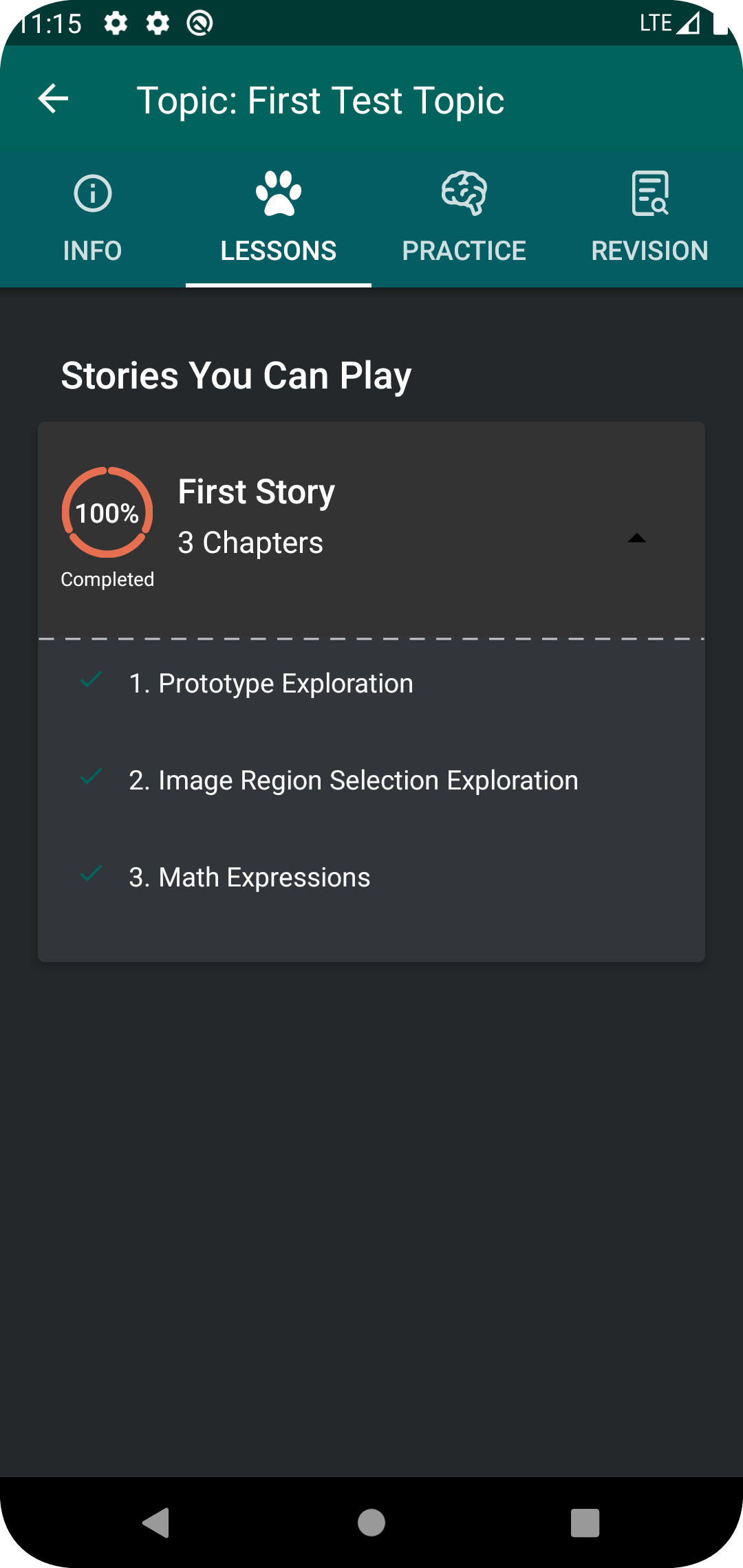
Task: Open chapter 3 Math Expressions
Action: (x=371, y=878)
